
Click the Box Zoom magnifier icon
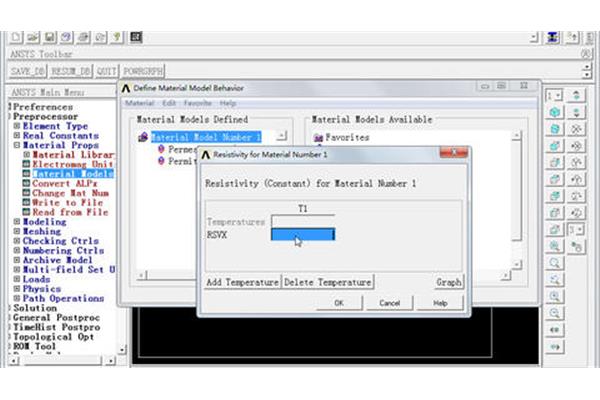(555, 263)
